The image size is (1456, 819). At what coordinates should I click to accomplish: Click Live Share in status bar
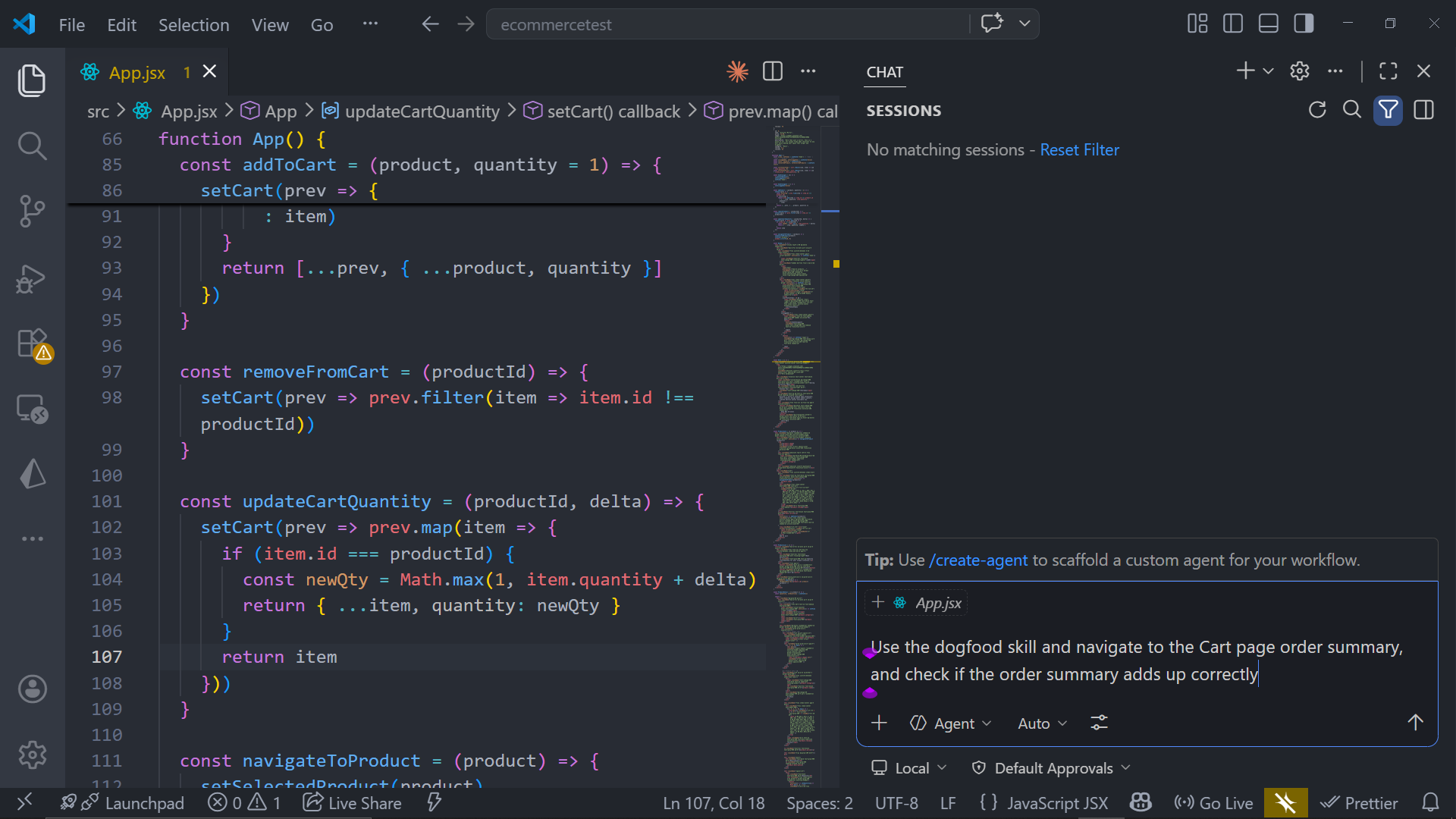click(x=353, y=803)
